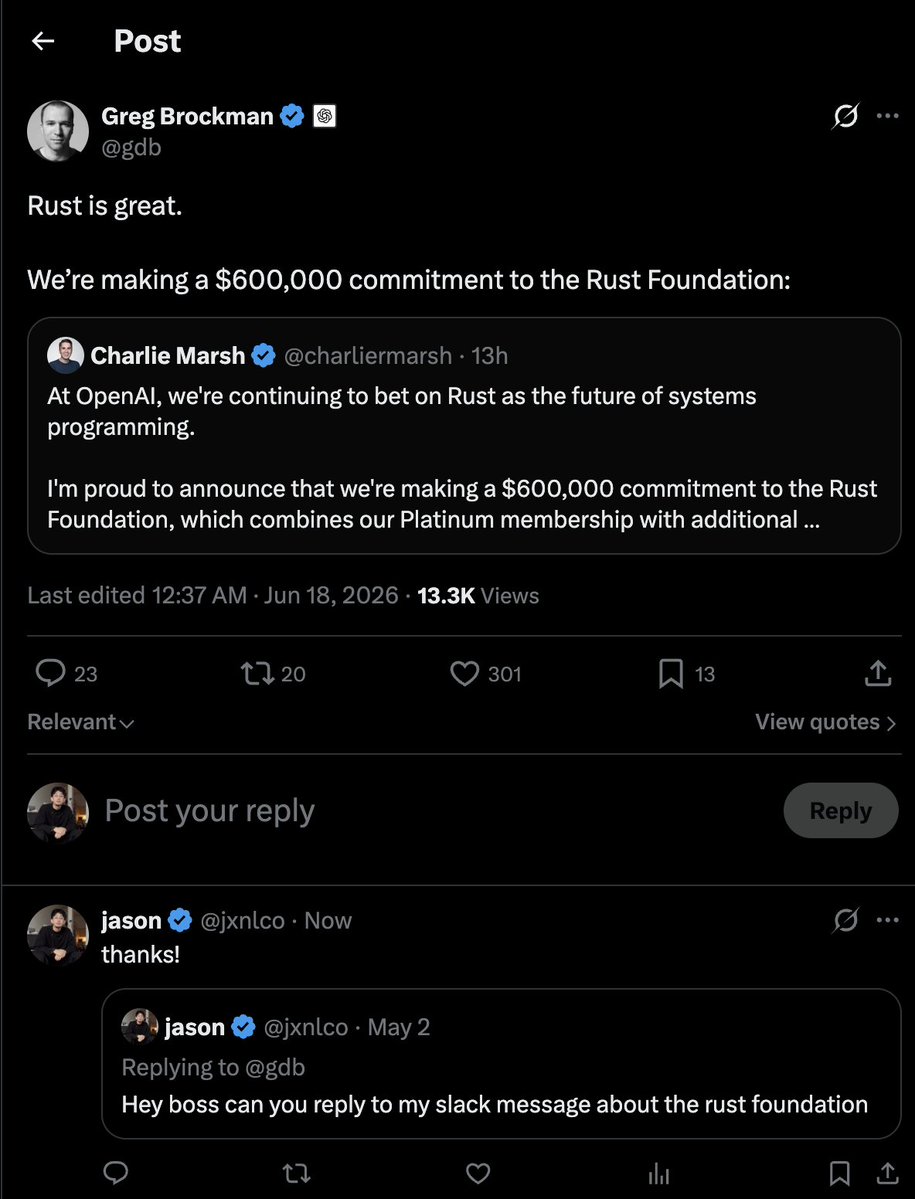The image size is (915, 1199).
Task: Open View quotes link
Action: tap(826, 722)
